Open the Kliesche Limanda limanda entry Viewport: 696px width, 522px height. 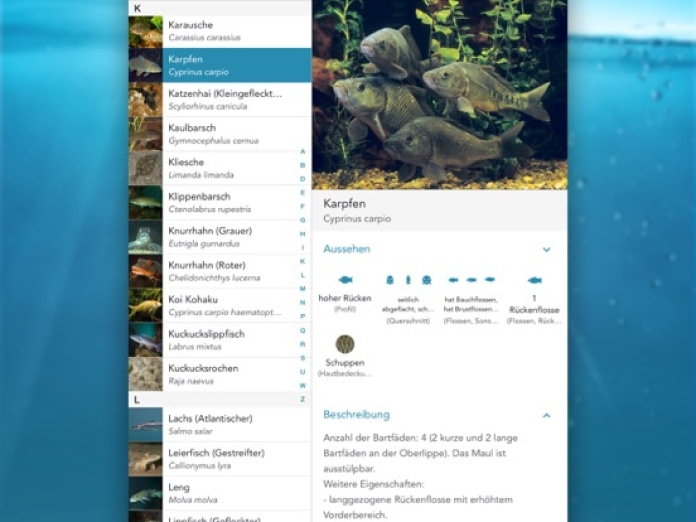(220, 168)
